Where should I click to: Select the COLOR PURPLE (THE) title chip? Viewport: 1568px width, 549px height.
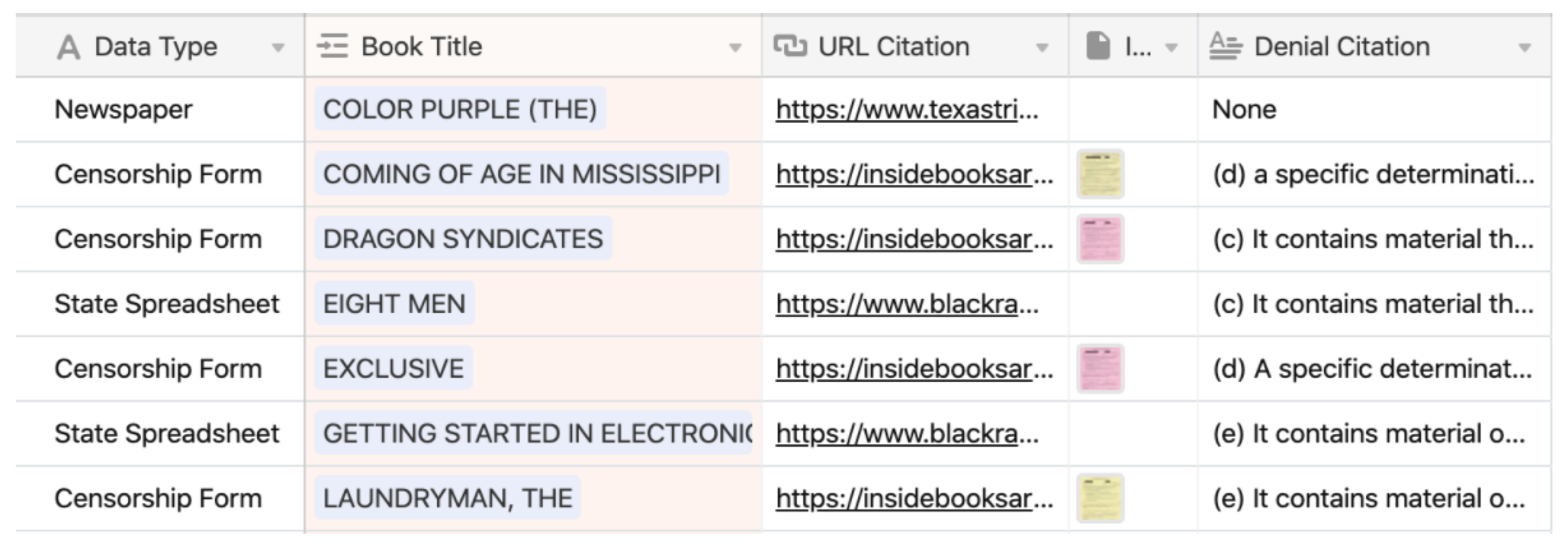(459, 110)
